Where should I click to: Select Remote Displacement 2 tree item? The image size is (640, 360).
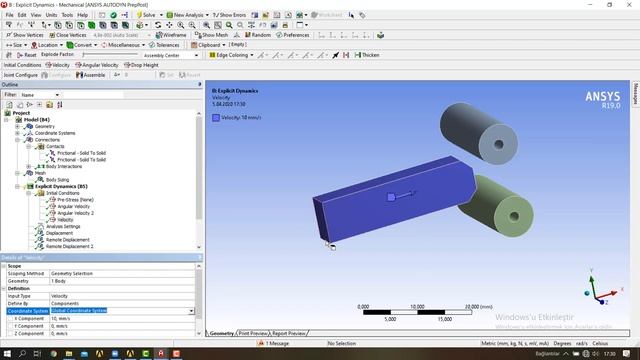(69, 247)
